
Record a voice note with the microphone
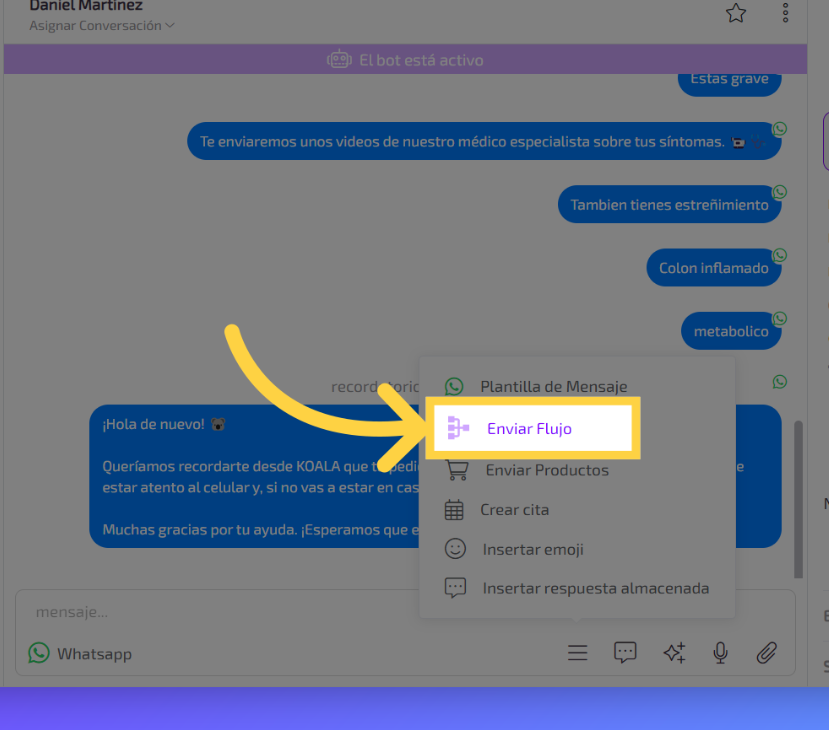[720, 653]
